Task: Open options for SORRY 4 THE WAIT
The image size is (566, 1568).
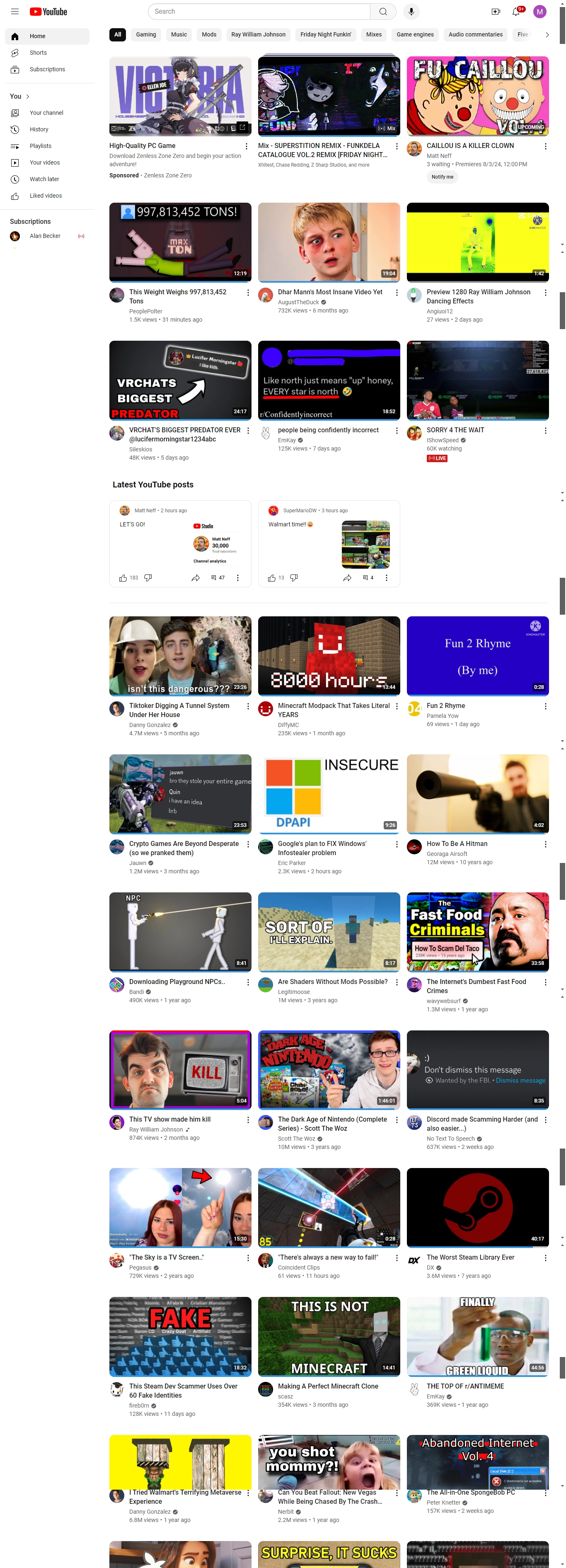Action: tap(545, 430)
